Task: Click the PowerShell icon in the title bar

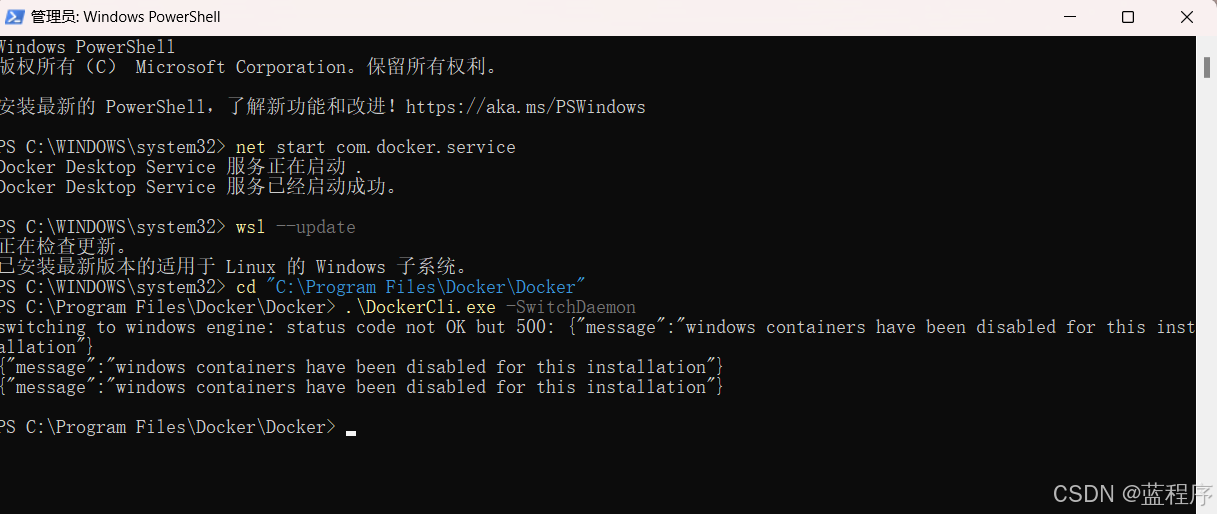Action: pyautogui.click(x=16, y=17)
